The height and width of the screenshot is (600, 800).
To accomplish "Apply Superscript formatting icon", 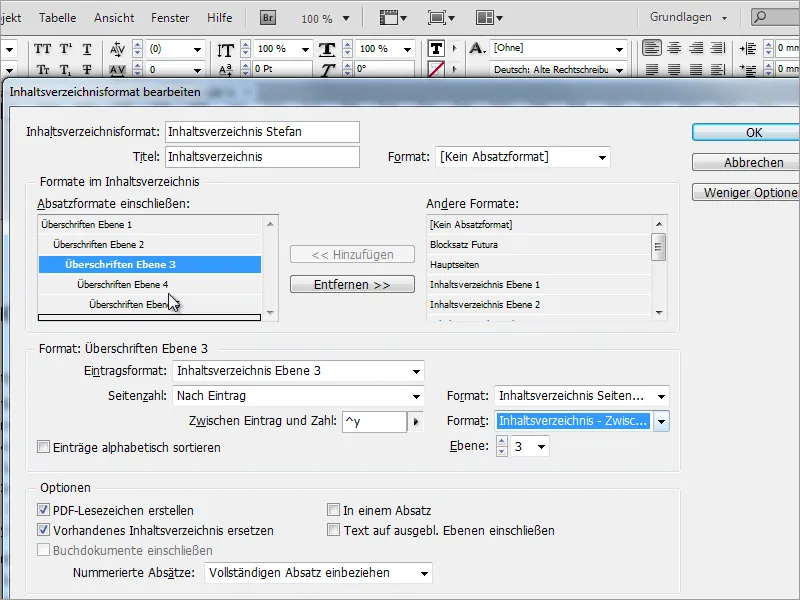I will click(66, 49).
